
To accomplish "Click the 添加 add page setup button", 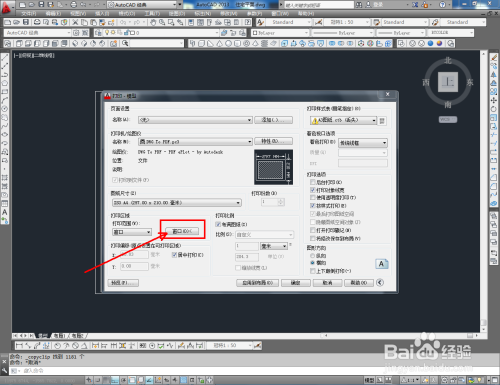I will coord(273,120).
